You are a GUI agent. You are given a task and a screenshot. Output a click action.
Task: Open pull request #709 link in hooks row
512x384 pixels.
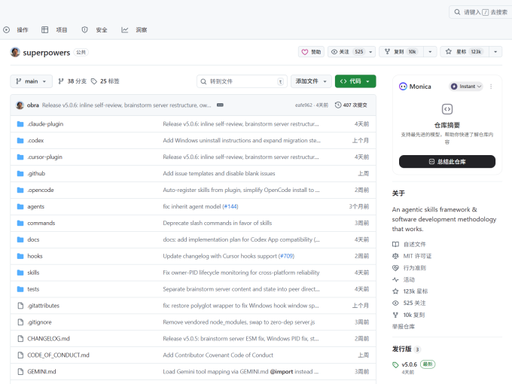click(286, 256)
